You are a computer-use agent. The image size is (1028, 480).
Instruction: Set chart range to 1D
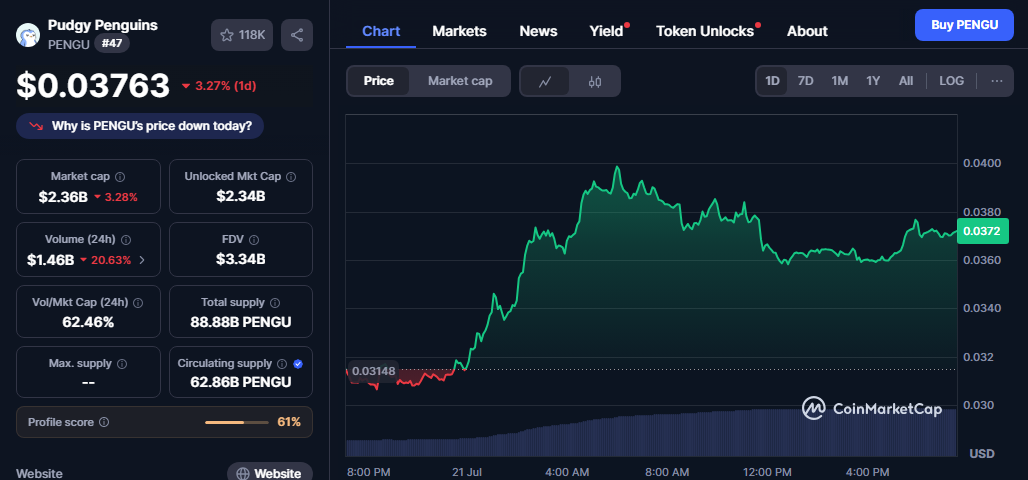tap(772, 81)
